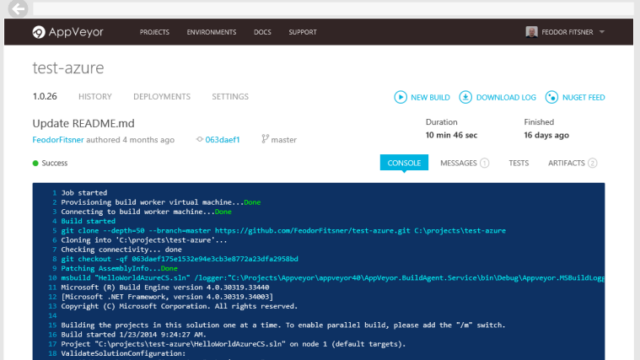Screen dimensions: 640x360
Task: Click the browser back arrow button
Action: point(18,9)
